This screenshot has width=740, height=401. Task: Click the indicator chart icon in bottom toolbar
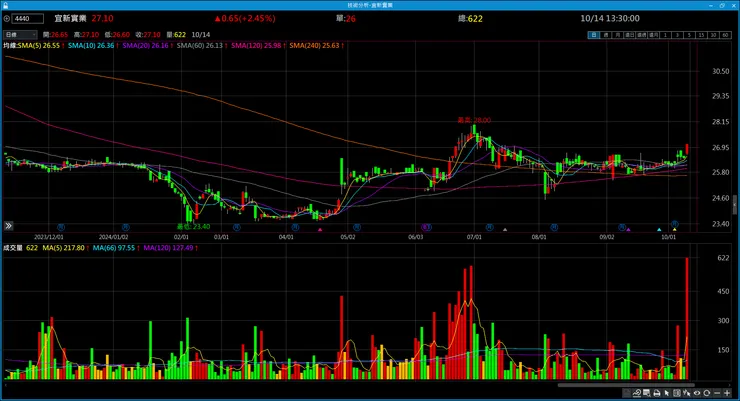click(x=637, y=393)
